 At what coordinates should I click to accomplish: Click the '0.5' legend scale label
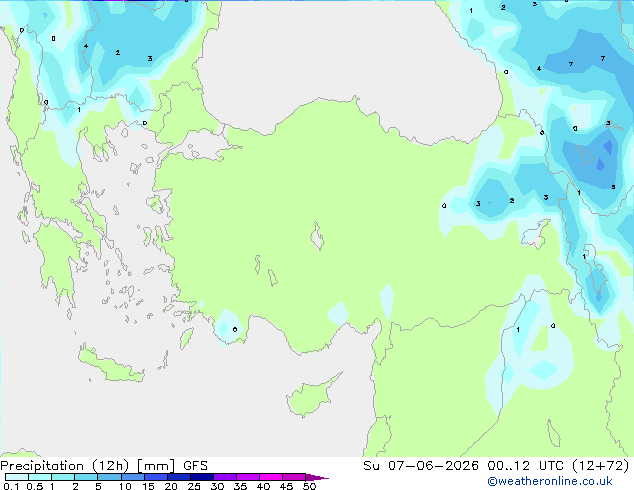34,486
